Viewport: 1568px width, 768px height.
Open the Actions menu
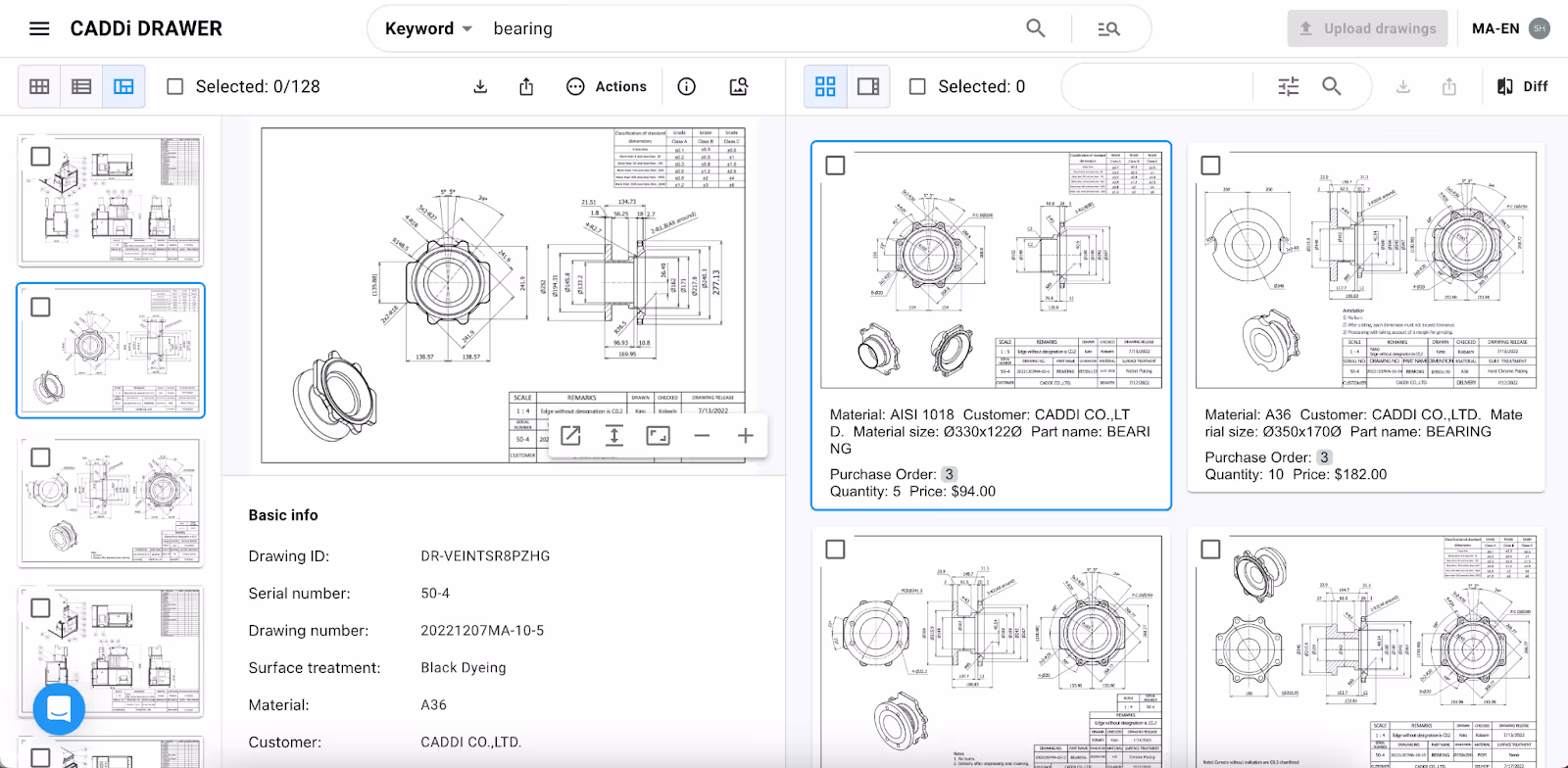tap(607, 86)
